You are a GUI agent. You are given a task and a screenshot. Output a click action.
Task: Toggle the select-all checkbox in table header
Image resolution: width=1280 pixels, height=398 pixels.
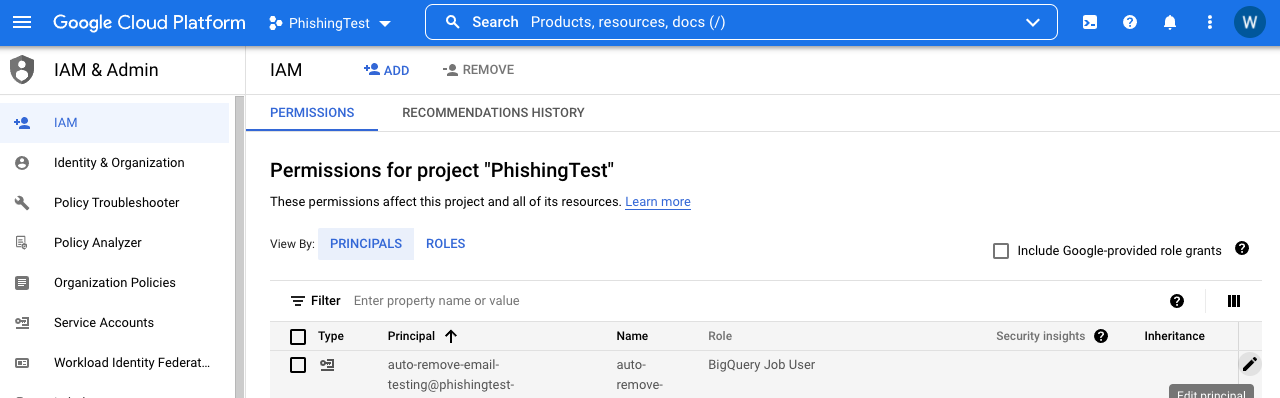pyautogui.click(x=298, y=336)
